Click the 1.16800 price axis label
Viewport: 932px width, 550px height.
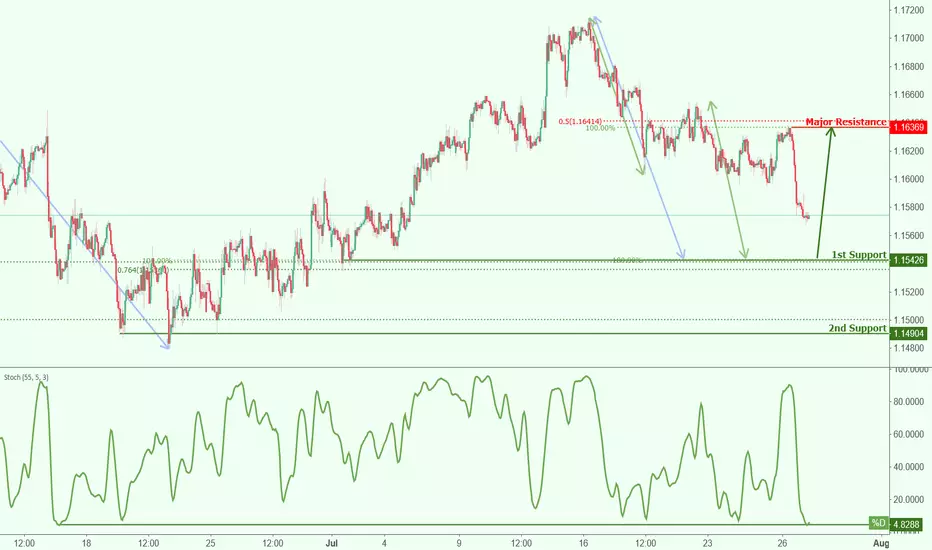(x=908, y=67)
